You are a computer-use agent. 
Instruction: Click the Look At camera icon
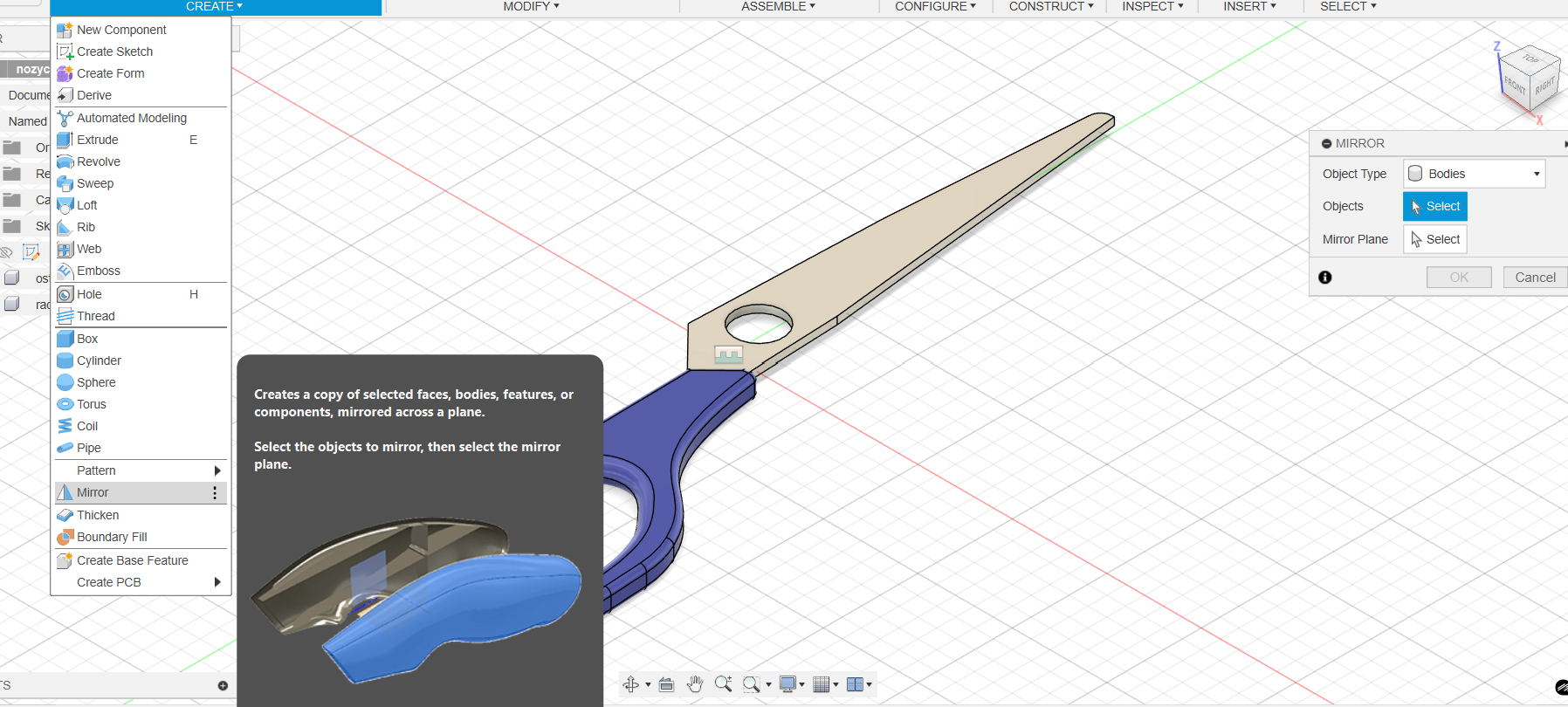click(666, 684)
